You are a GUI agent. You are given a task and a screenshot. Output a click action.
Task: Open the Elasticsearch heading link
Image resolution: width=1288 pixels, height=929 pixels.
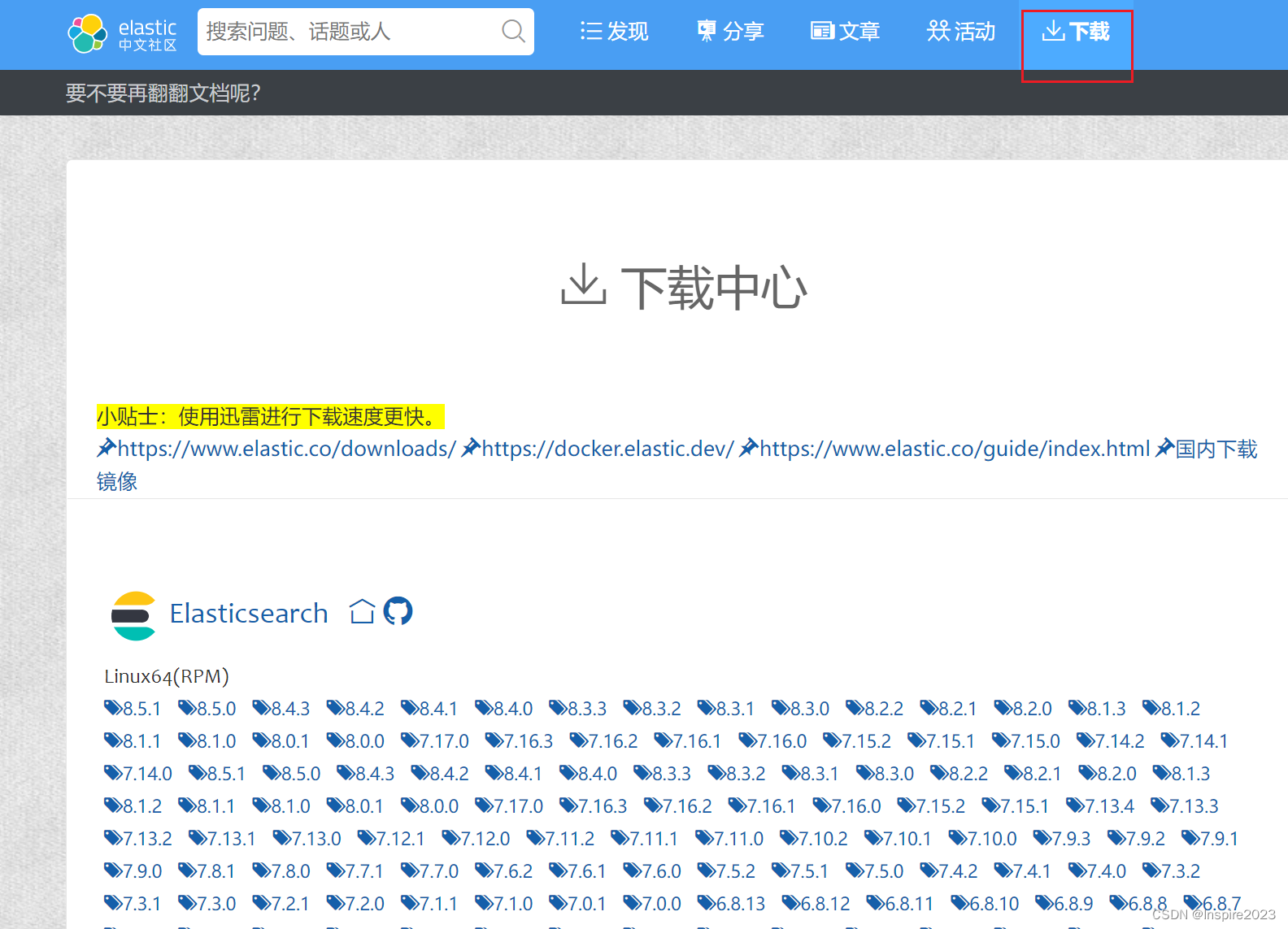pos(249,614)
